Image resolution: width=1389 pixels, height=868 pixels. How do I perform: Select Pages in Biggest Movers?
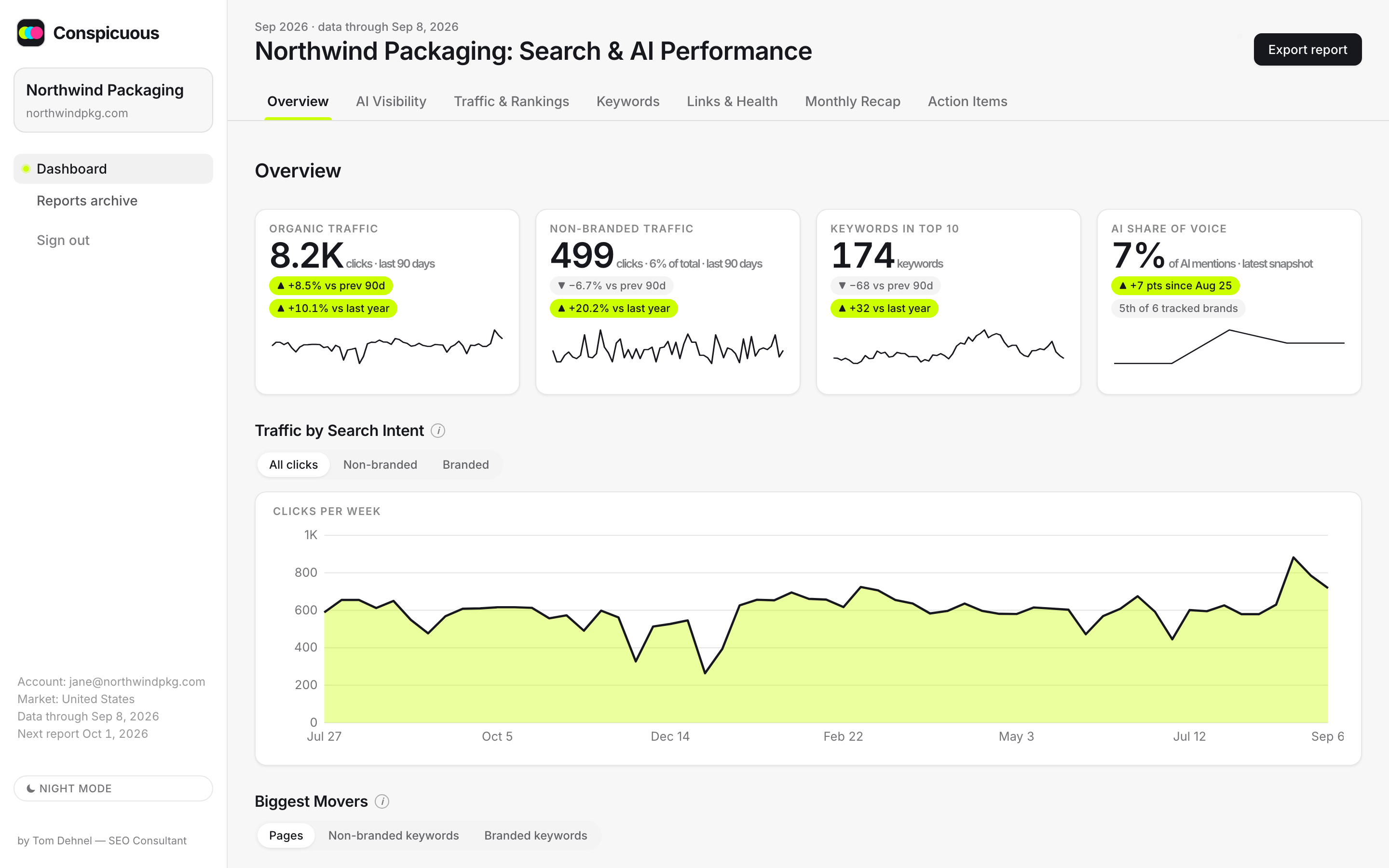click(286, 835)
